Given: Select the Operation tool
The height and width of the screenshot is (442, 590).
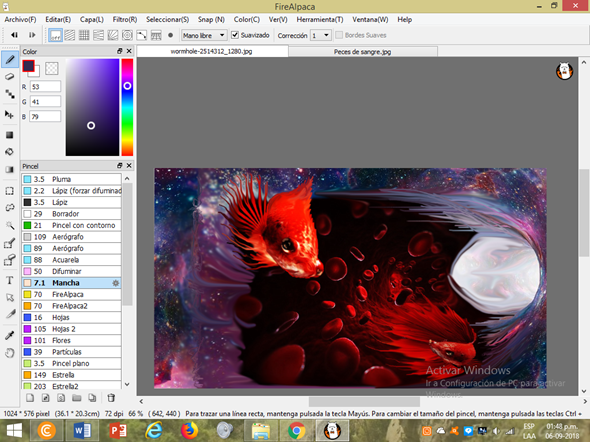Looking at the screenshot, I should point(10,298).
